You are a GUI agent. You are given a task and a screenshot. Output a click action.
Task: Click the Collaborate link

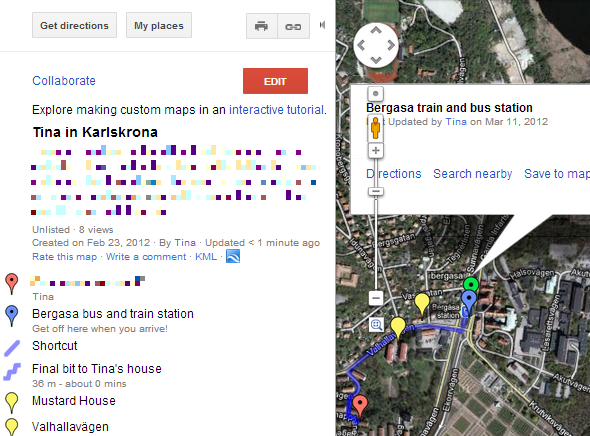(64, 81)
